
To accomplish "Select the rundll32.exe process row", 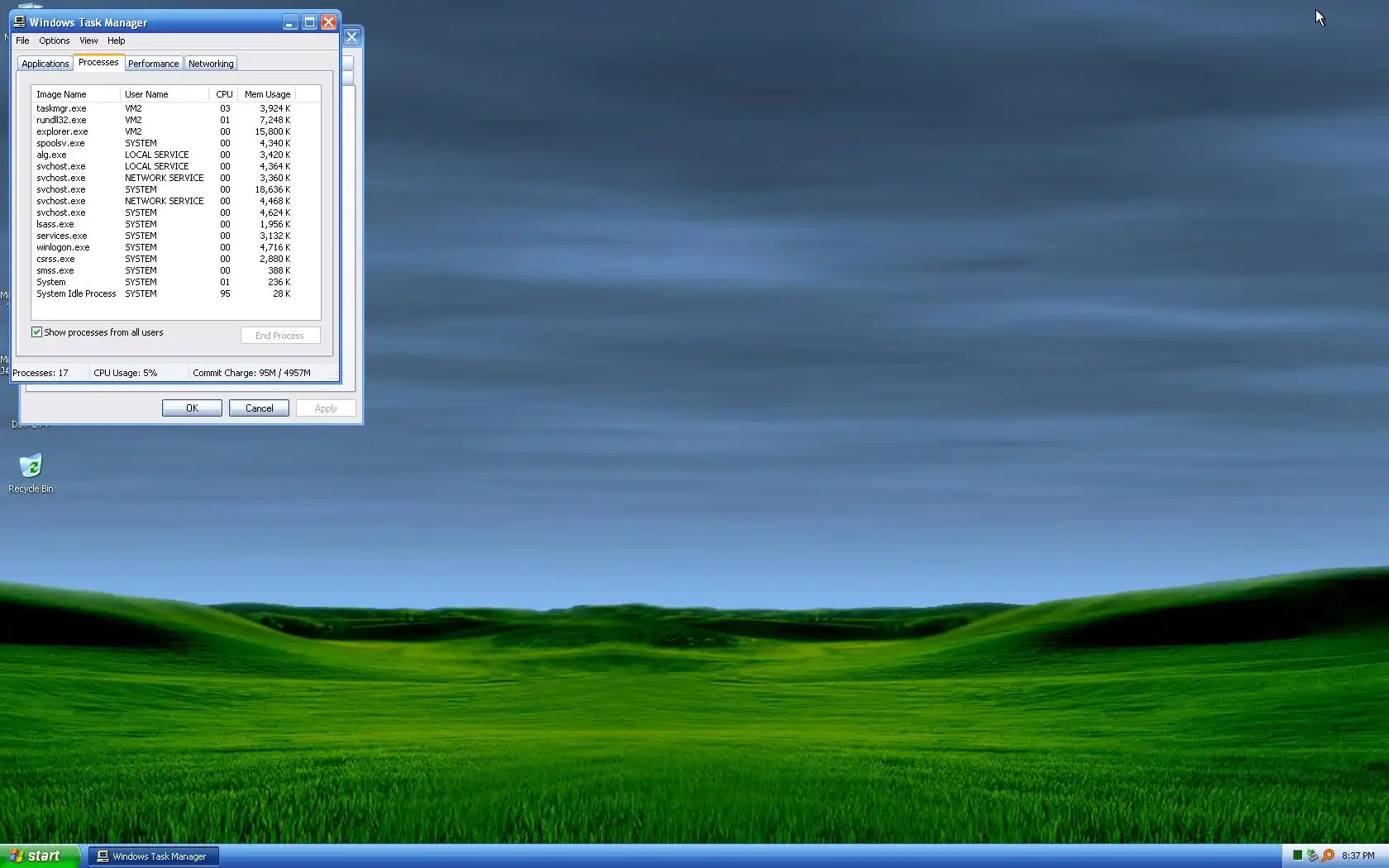I will [x=164, y=120].
